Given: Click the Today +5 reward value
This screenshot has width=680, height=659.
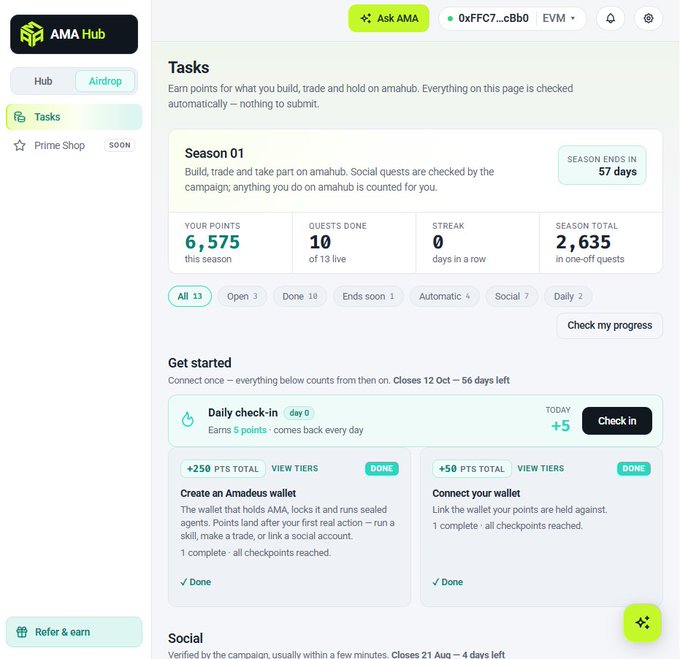Looking at the screenshot, I should pos(561,426).
